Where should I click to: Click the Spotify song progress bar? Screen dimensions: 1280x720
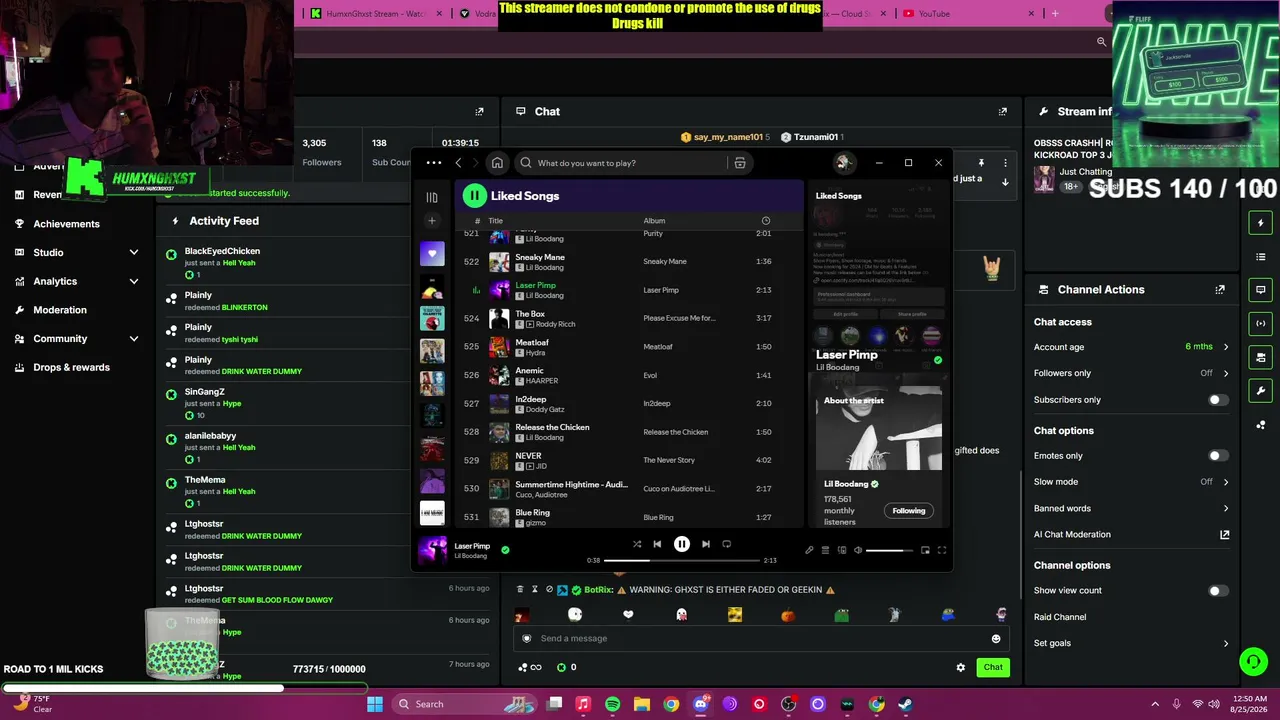(682, 560)
